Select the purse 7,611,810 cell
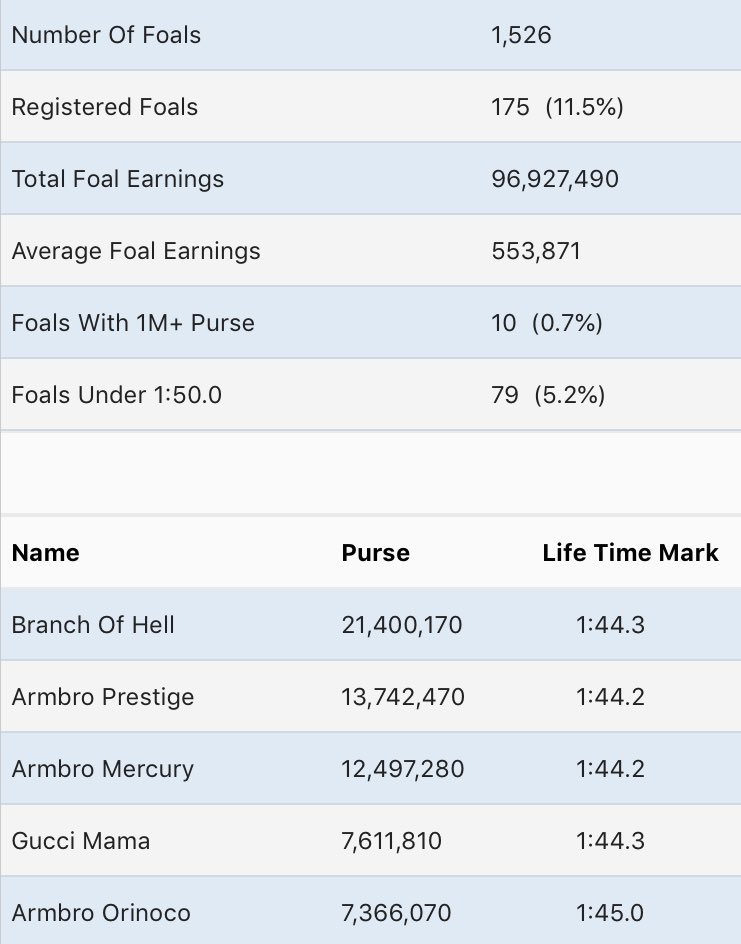Screen dimensions: 741x944 click(392, 841)
